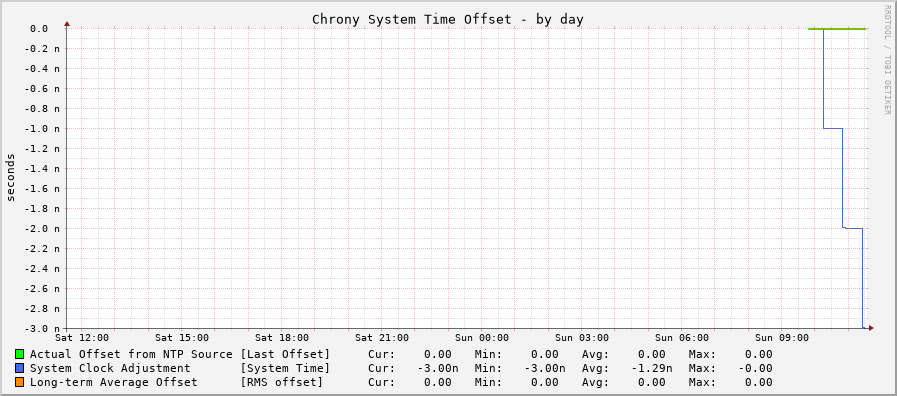Click the '[System Time]' legend text
Viewport: 897px width, 396px height.
285,368
